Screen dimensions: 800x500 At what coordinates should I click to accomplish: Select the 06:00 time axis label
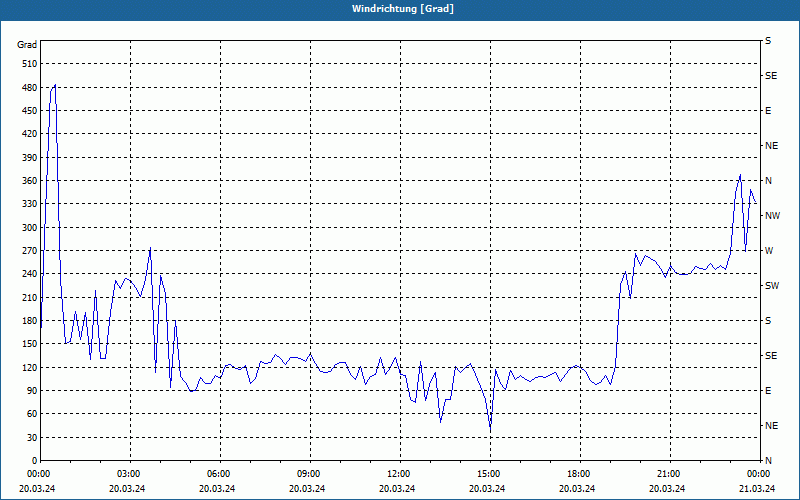tap(217, 474)
